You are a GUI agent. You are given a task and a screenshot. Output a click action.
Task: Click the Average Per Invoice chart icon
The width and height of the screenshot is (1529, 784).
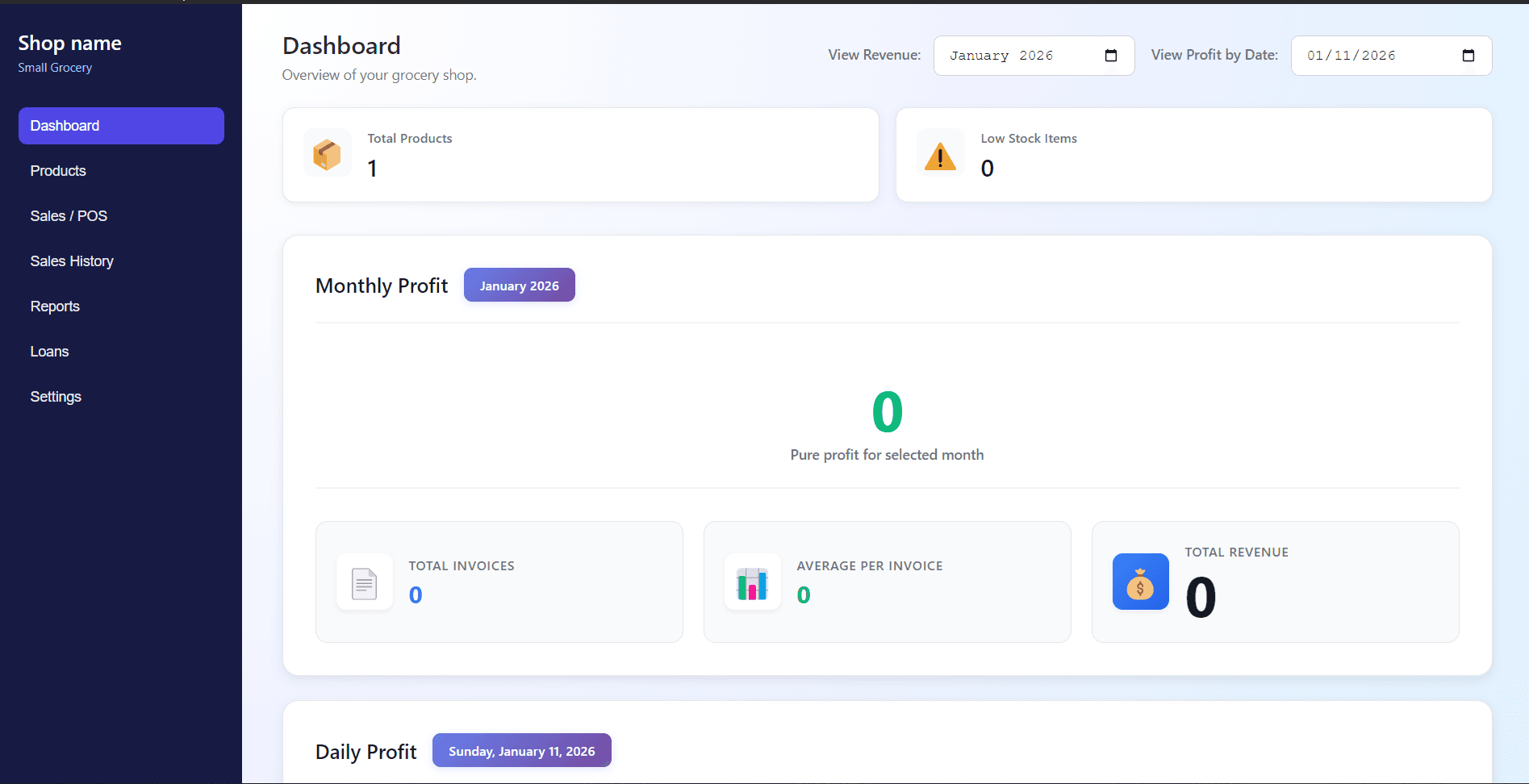click(x=753, y=582)
